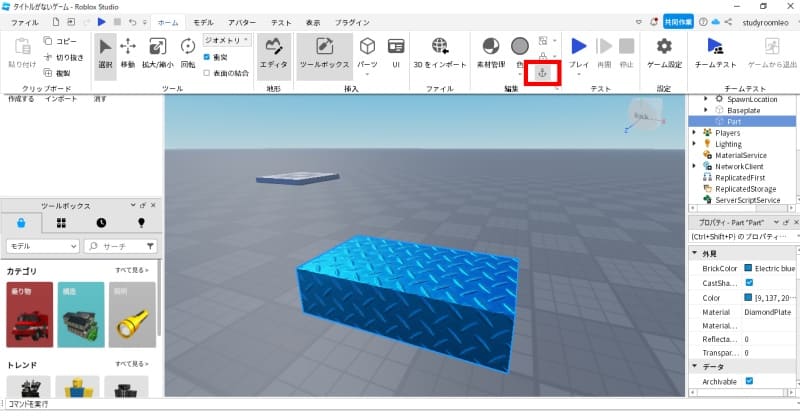Image resolution: width=800 pixels, height=418 pixels.
Task: Click the cloud save status icon
Action: point(715,22)
